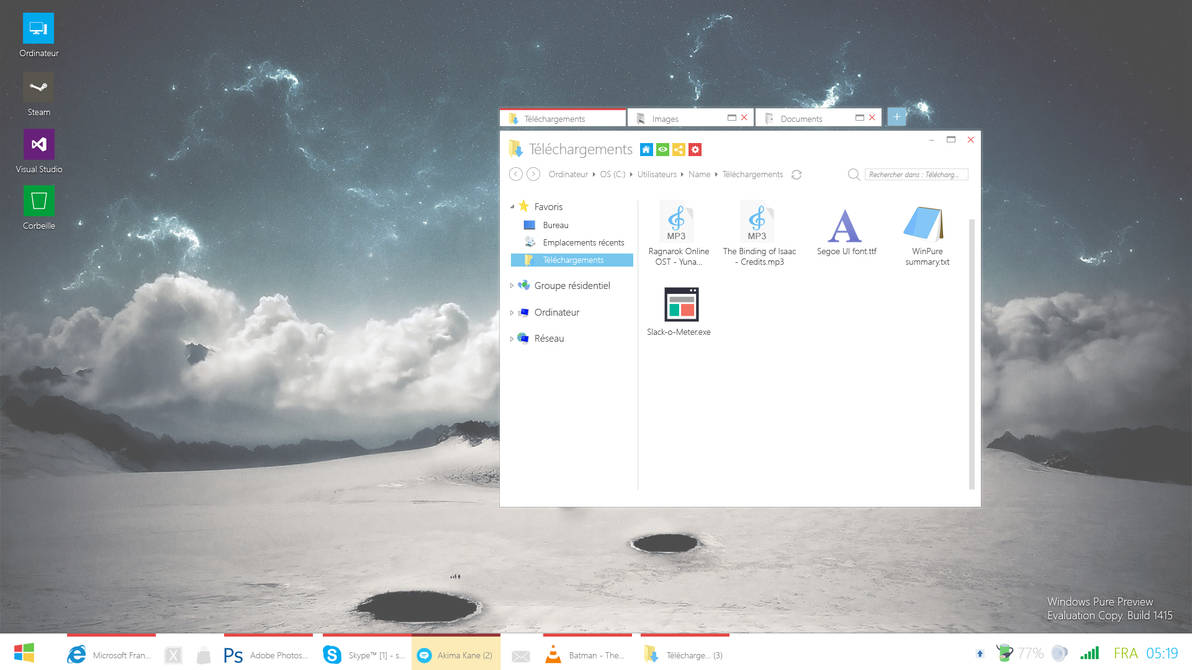Open the Windows Start button
The width and height of the screenshot is (1192, 670).
click(x=24, y=653)
